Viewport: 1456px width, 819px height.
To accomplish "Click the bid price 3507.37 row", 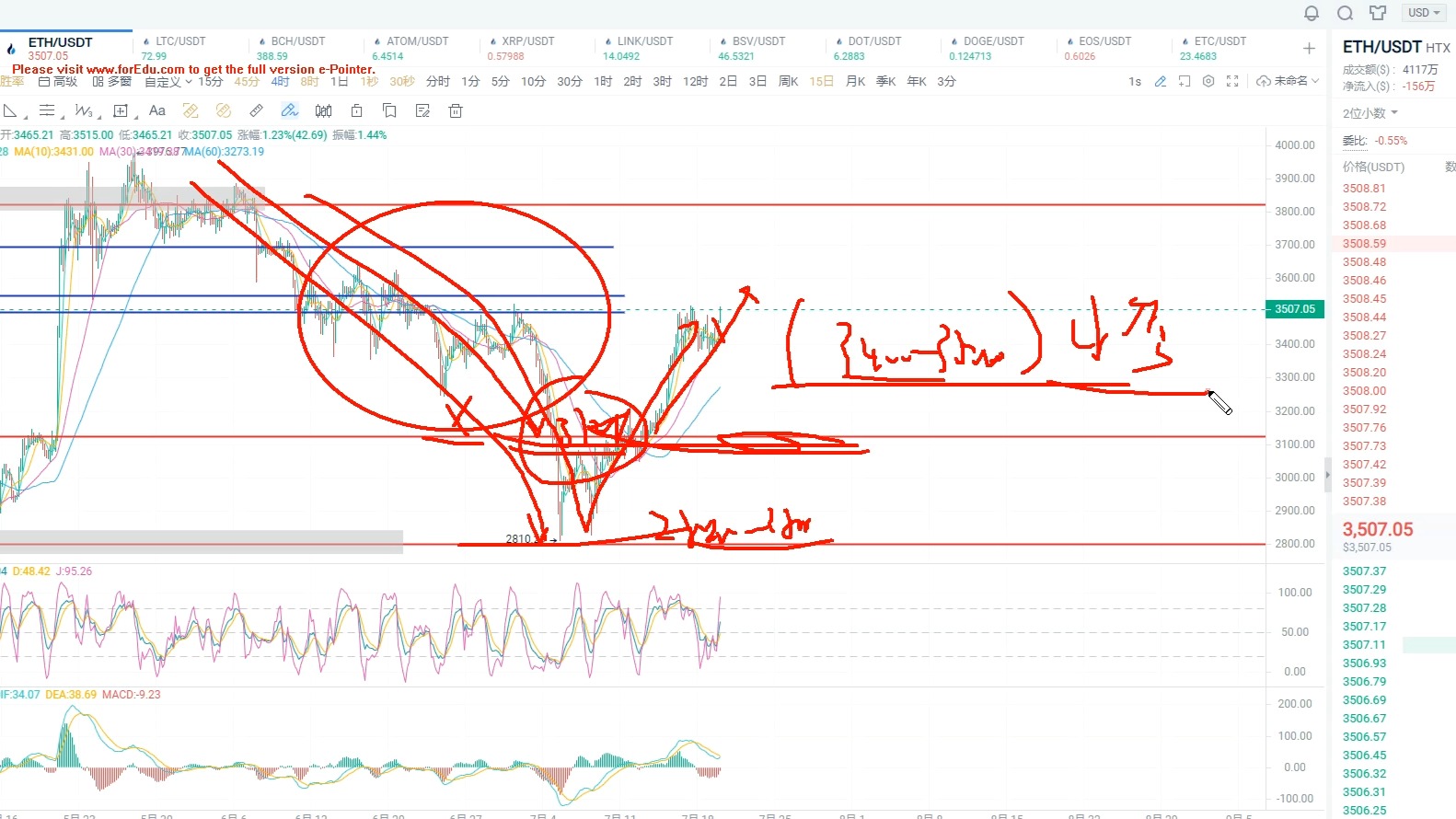I will click(x=1364, y=571).
